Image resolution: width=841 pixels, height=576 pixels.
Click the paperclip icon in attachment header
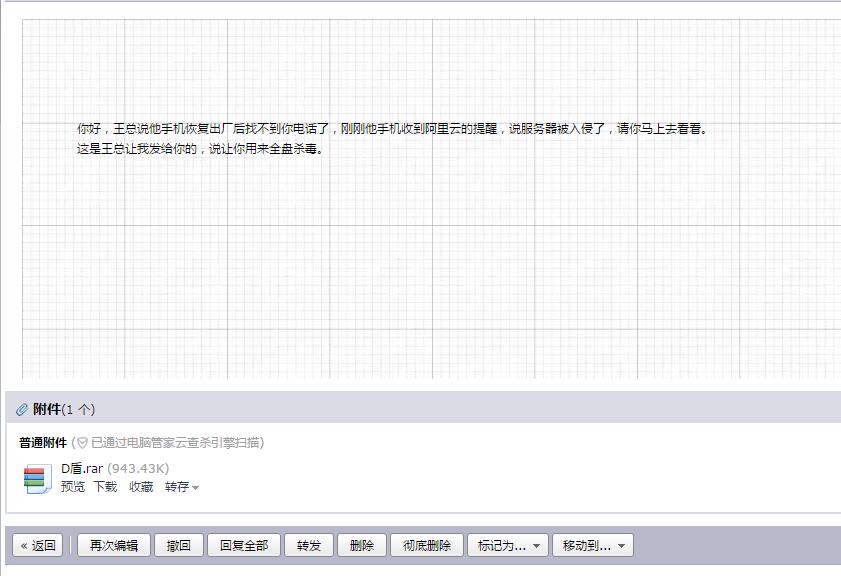[x=22, y=409]
